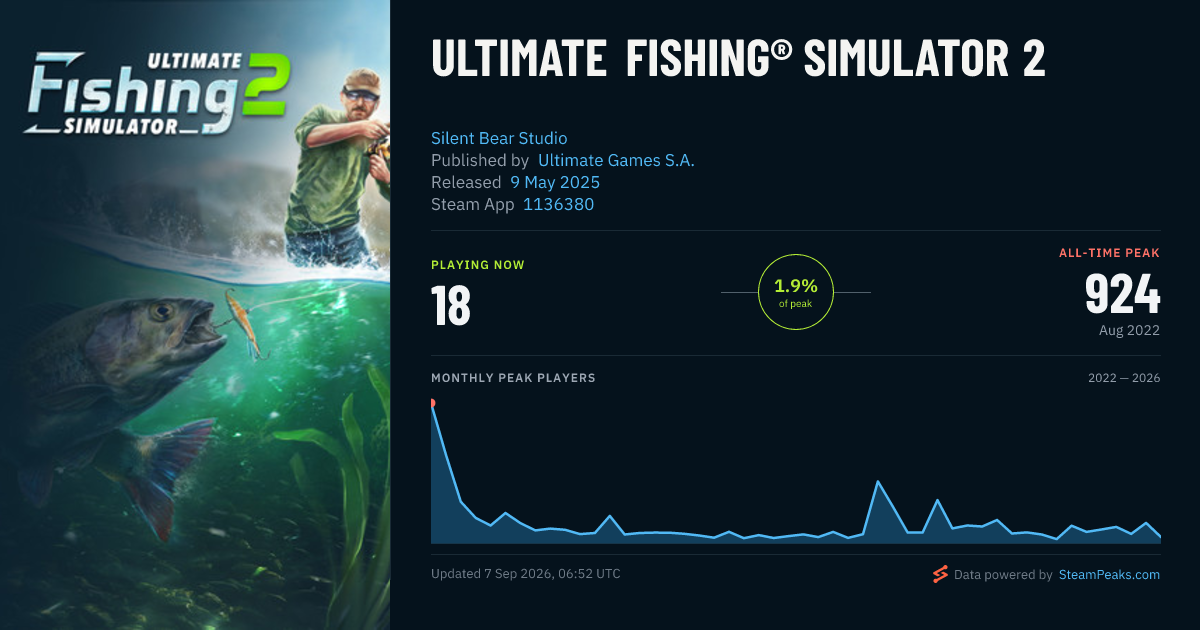
Task: Open the Ultimate Games S.A. publisher link
Action: point(616,160)
